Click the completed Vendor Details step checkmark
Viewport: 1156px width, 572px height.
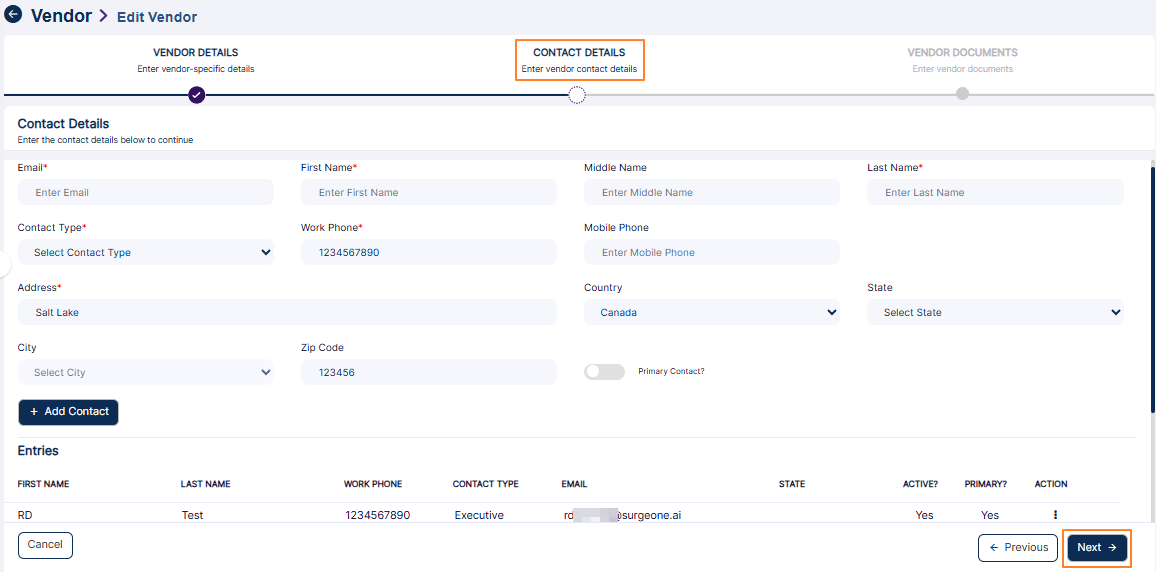pos(196,95)
